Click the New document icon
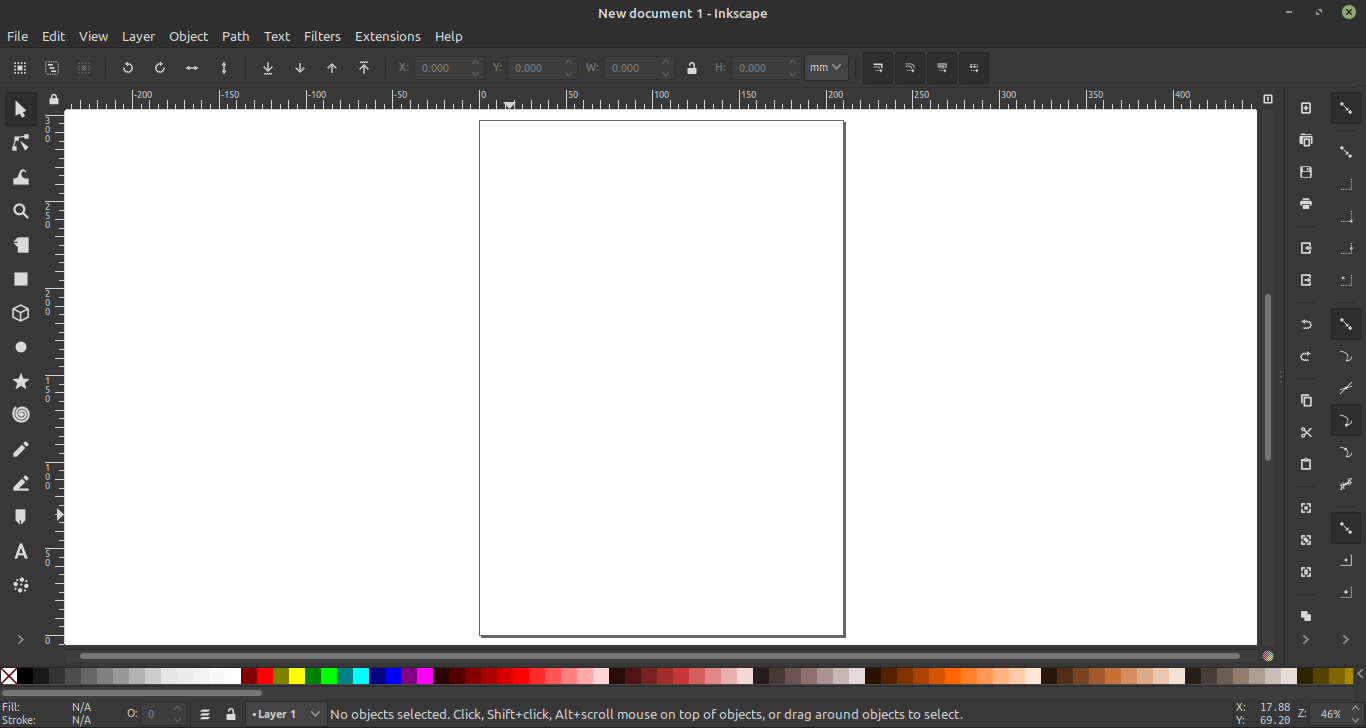This screenshot has width=1366, height=728. click(1306, 108)
